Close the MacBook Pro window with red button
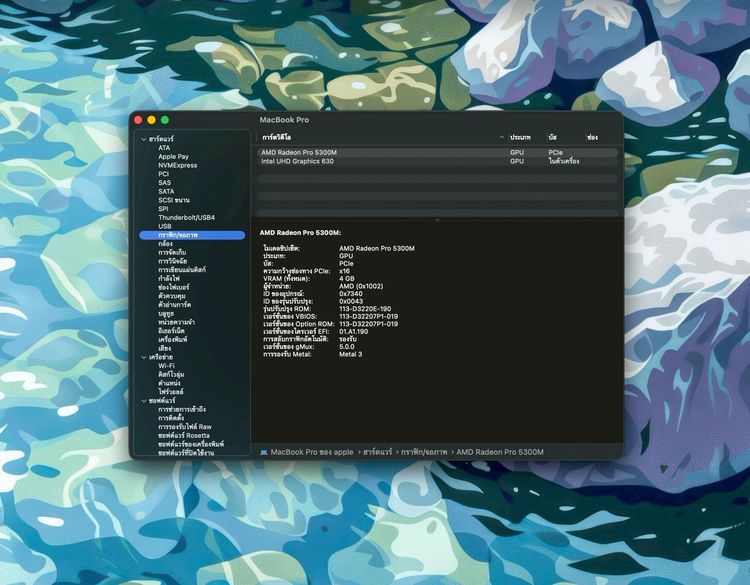Image resolution: width=750 pixels, height=585 pixels. 138,120
